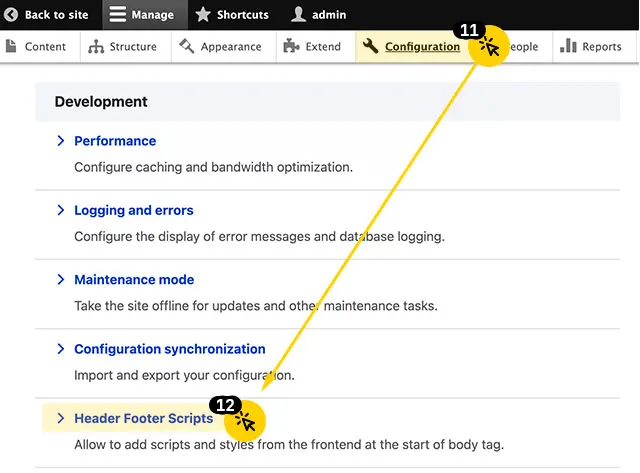This screenshot has width=640, height=473.
Task: Click the Extend puzzle piece icon
Action: 291,46
